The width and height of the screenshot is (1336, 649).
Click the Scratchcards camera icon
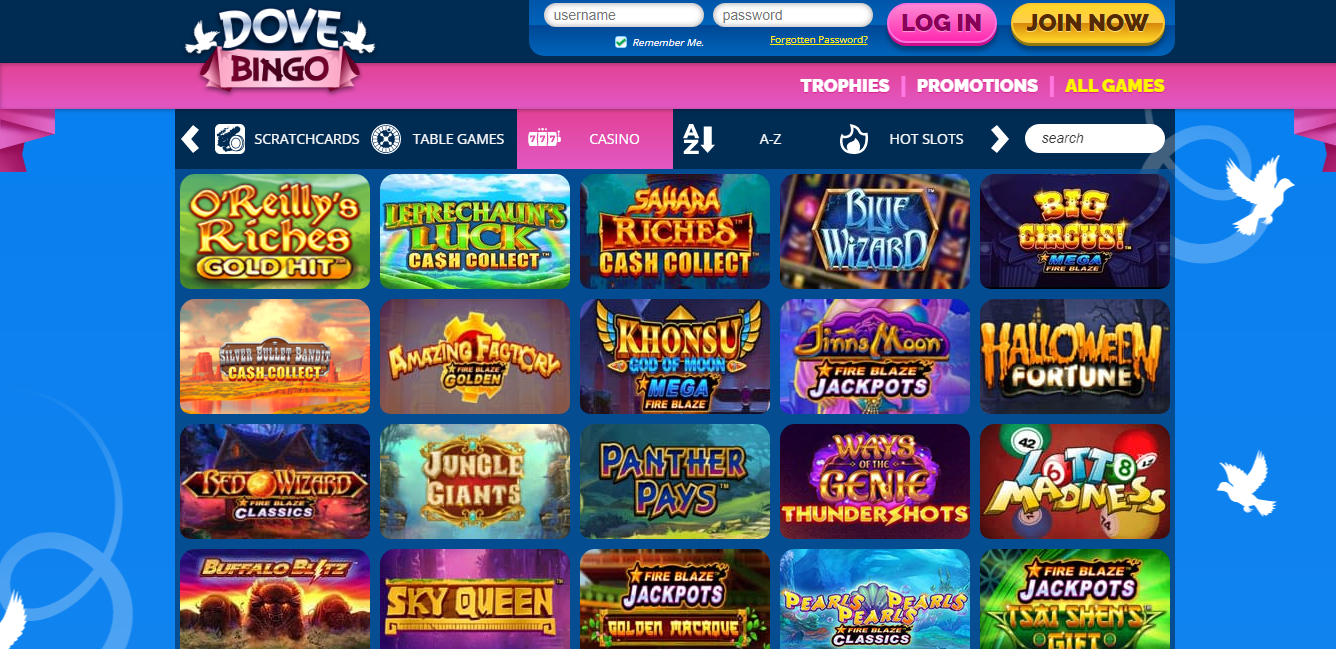point(230,139)
